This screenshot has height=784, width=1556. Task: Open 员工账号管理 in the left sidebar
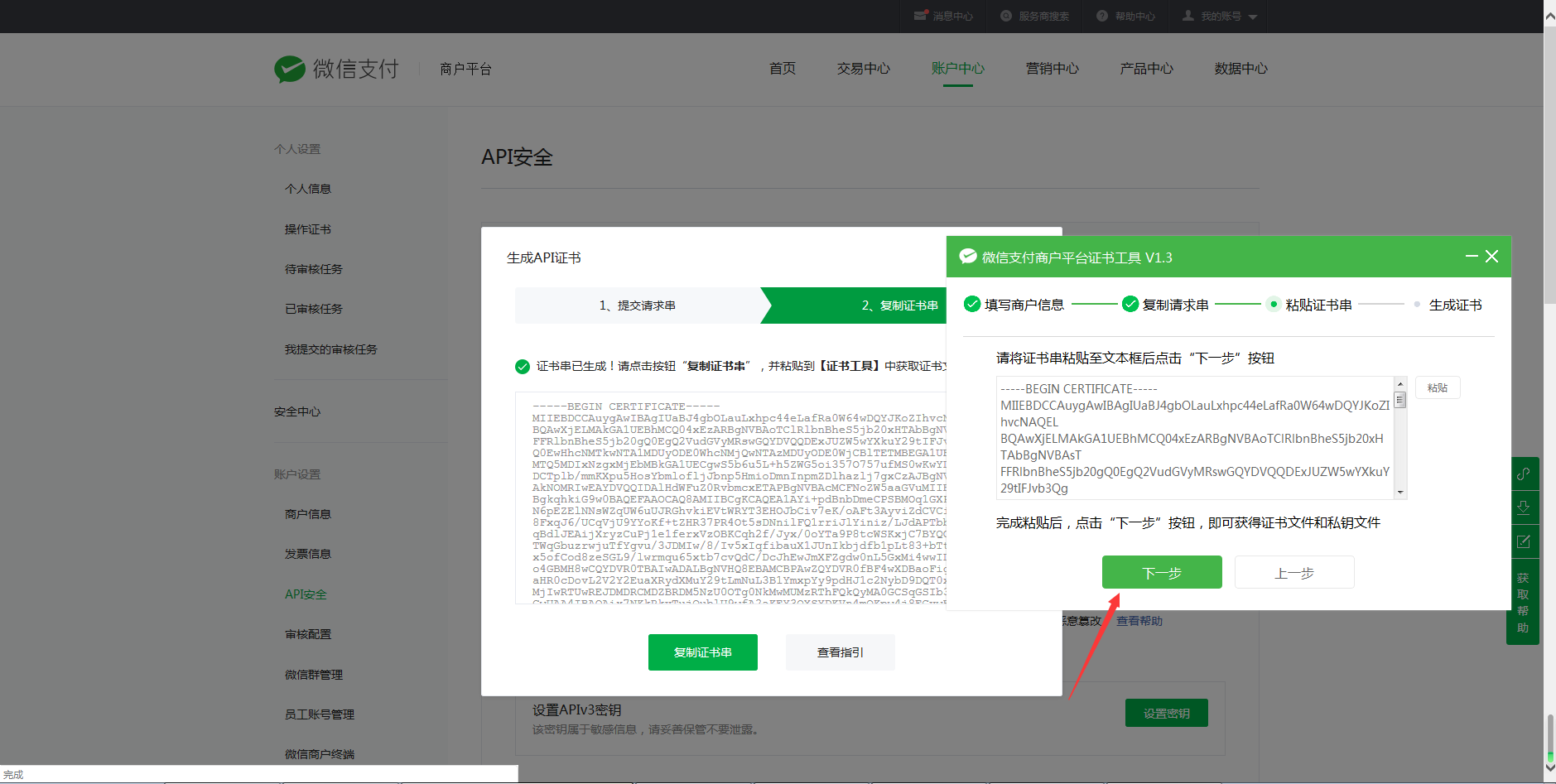coord(320,714)
